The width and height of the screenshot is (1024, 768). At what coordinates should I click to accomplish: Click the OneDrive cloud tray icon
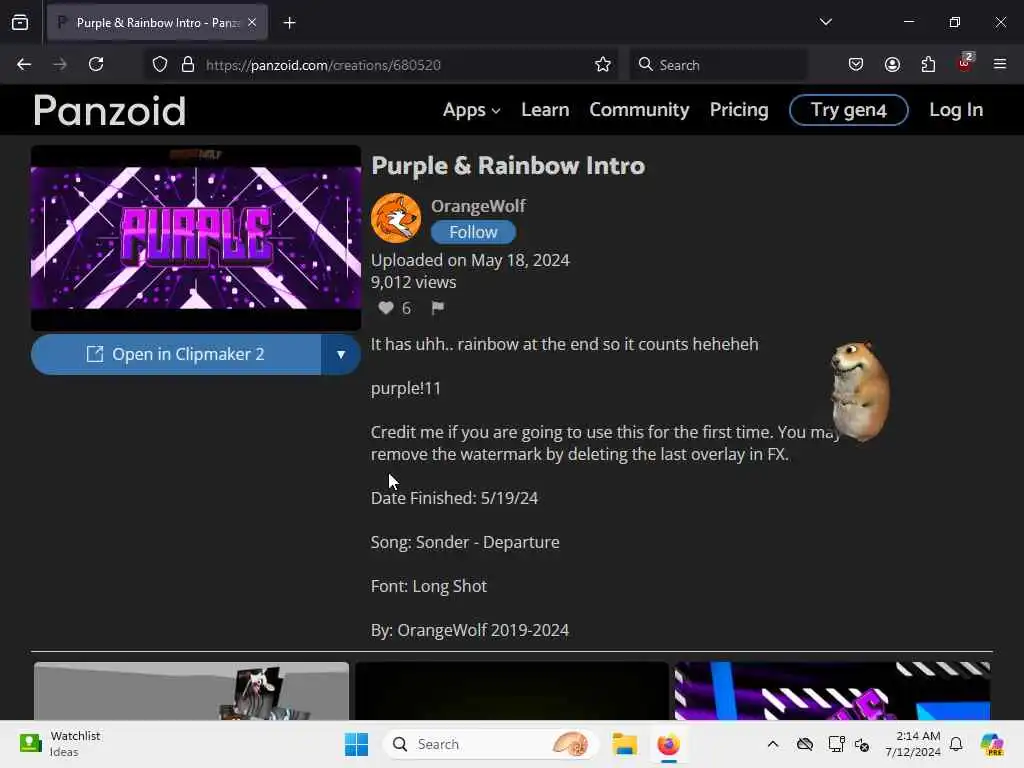coord(805,744)
